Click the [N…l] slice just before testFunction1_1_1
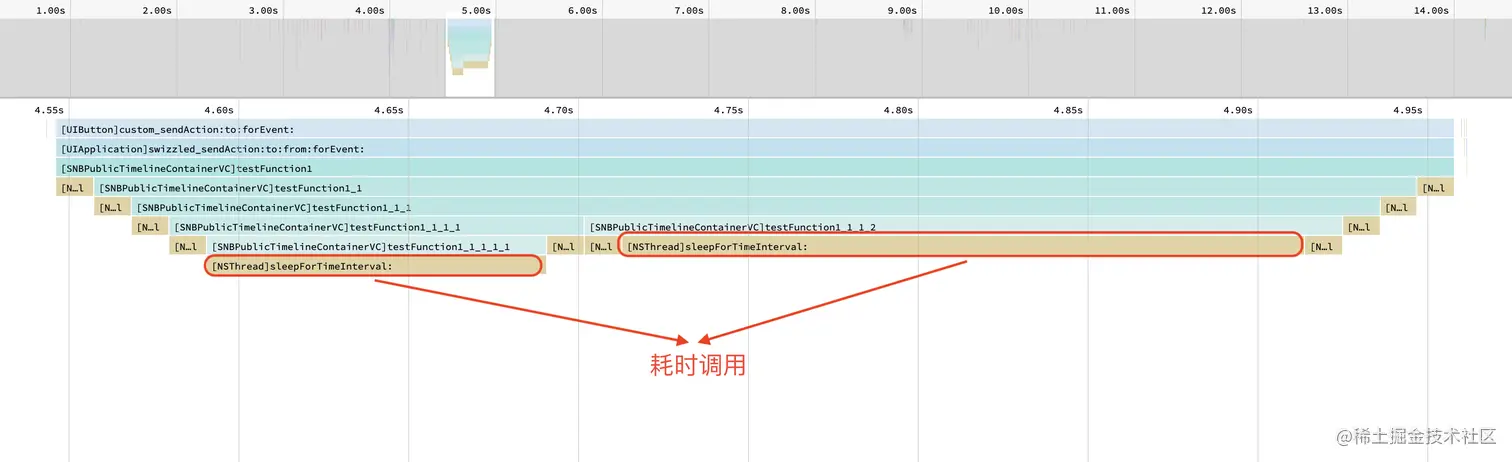1512x462 pixels. point(114,207)
